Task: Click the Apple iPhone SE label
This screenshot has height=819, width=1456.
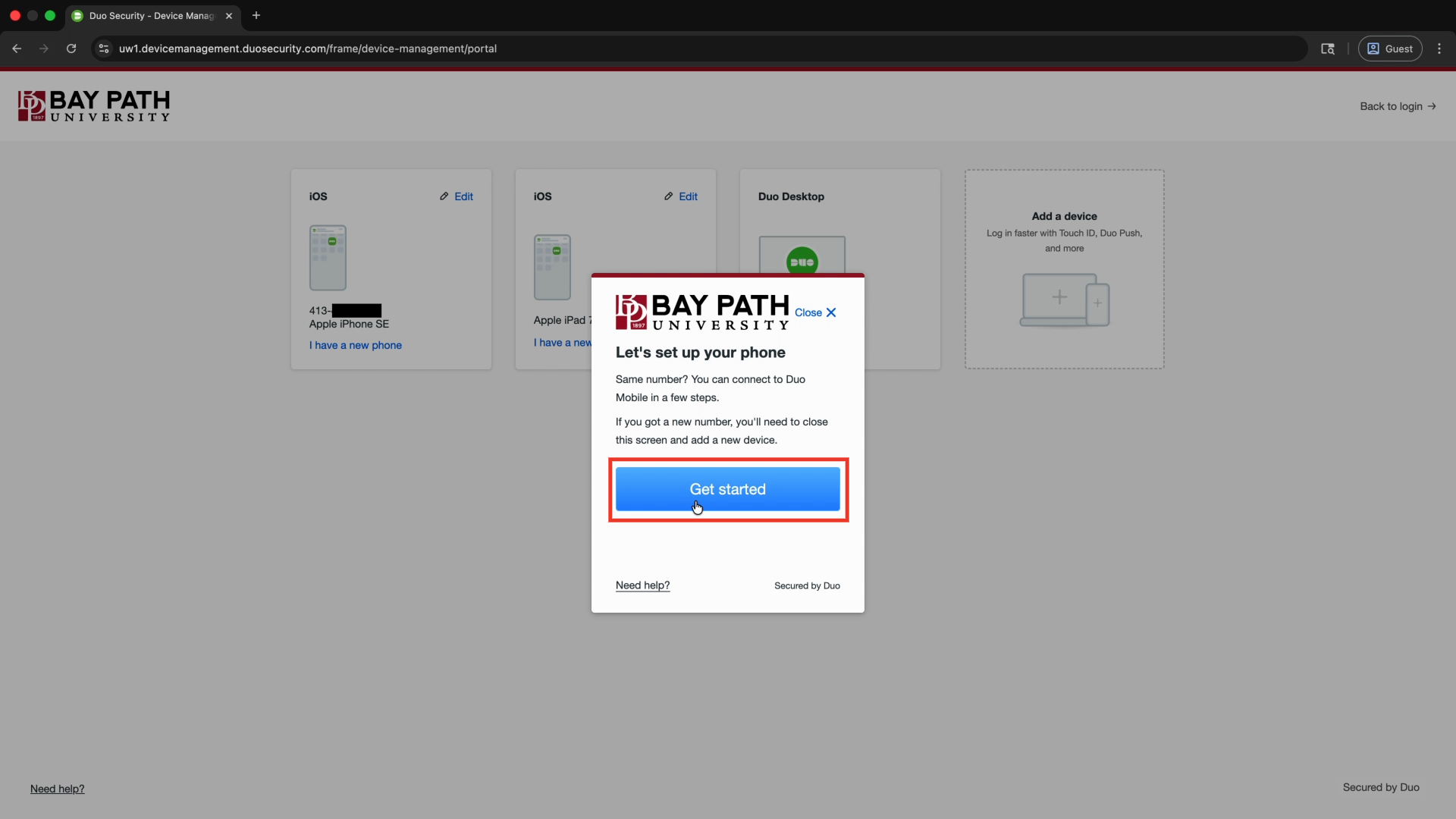Action: coord(349,324)
